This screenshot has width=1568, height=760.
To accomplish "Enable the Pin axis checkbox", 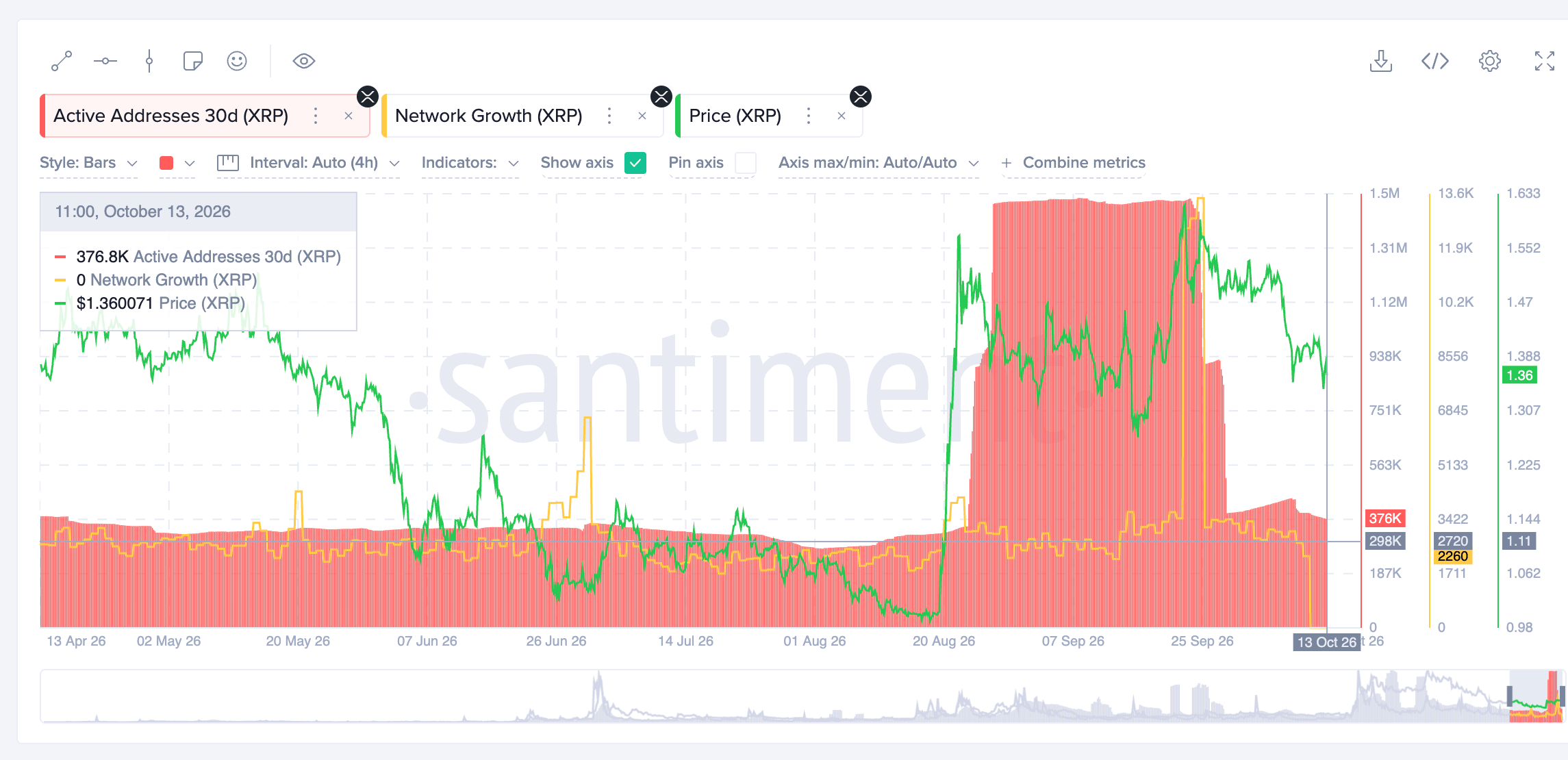I will tap(746, 163).
